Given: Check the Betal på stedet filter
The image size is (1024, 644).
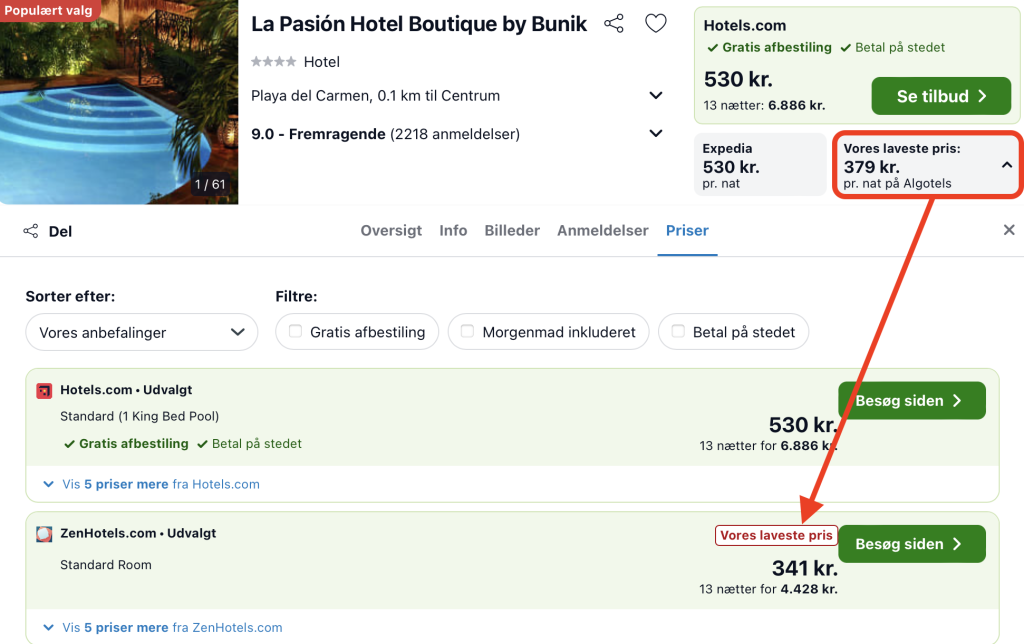Looking at the screenshot, I should click(x=678, y=332).
